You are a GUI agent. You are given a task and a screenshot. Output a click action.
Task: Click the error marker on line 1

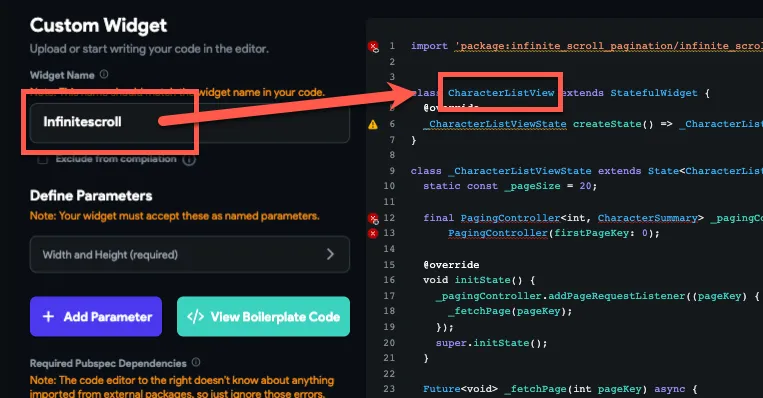point(373,47)
